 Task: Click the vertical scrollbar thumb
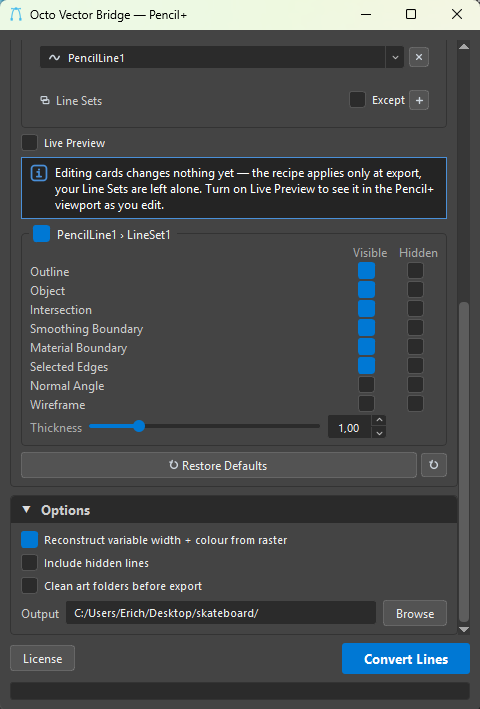pos(464,461)
